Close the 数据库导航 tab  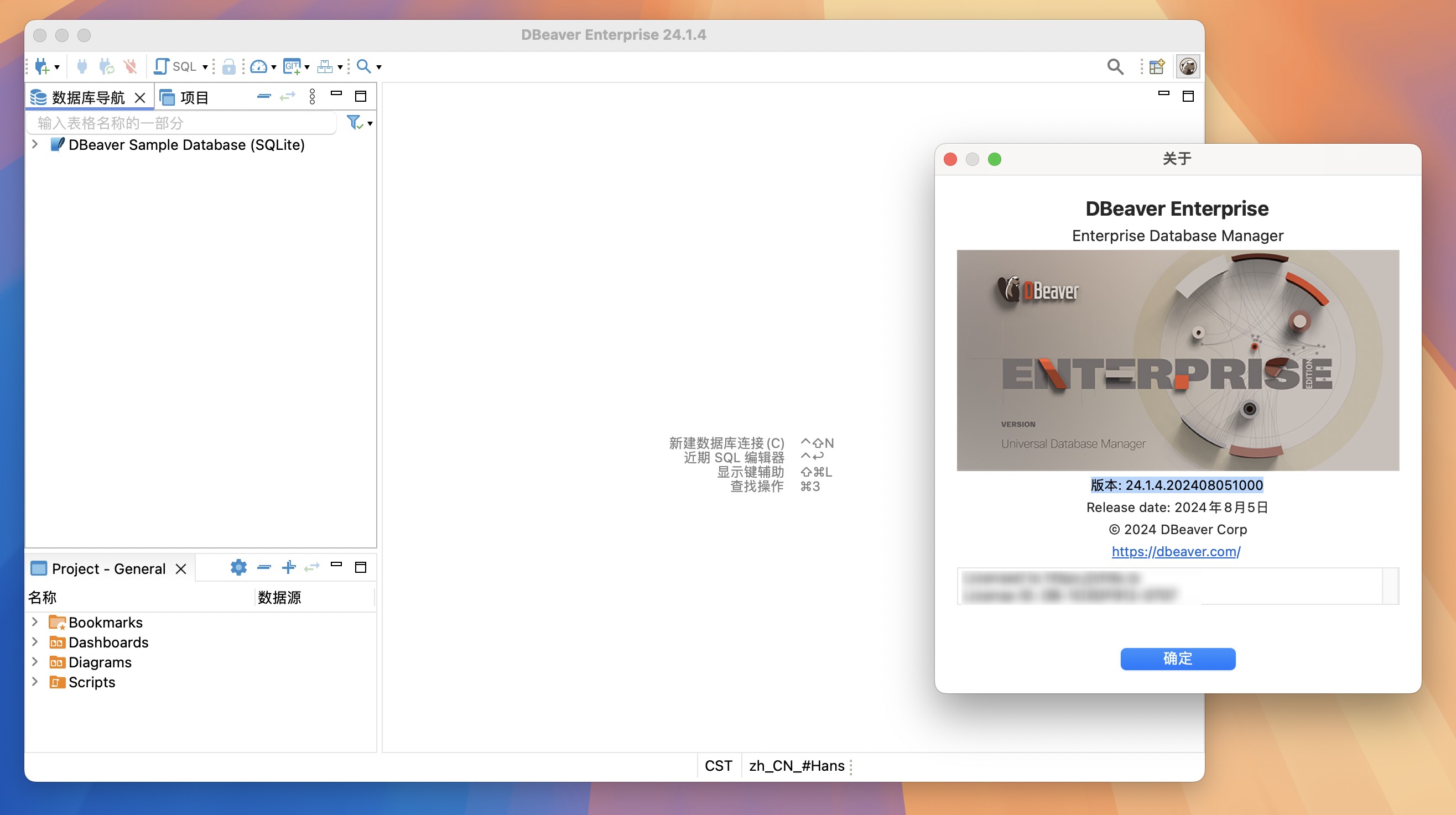pos(140,98)
